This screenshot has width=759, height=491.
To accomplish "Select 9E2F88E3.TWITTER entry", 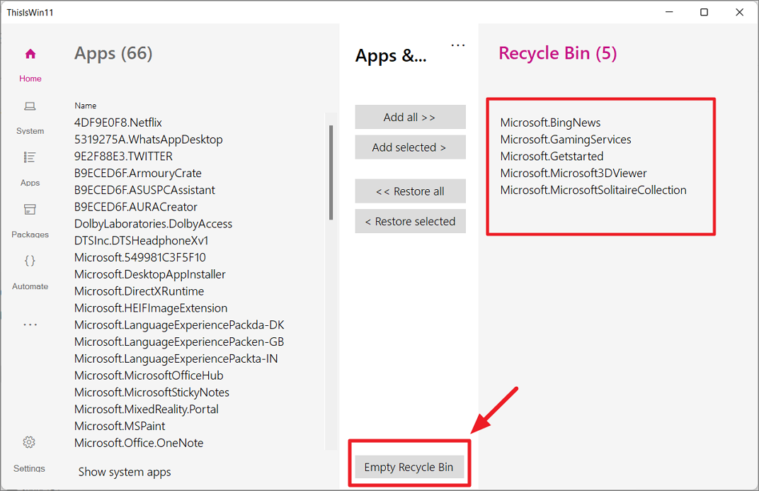I will pos(123,156).
